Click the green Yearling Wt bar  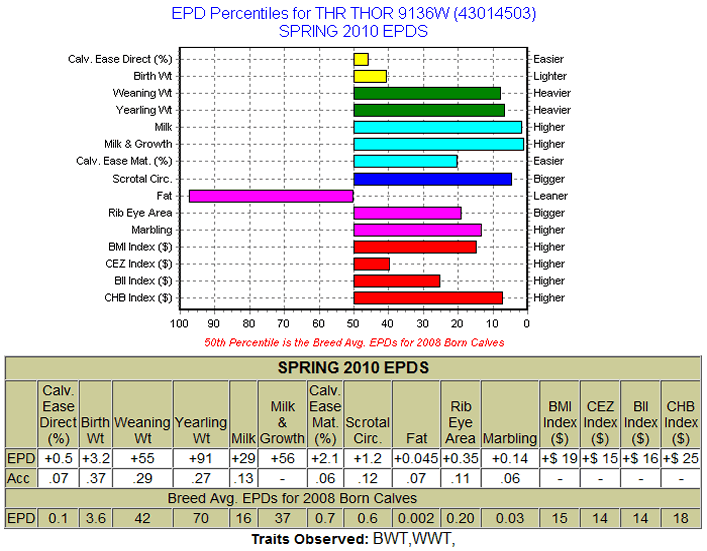pyautogui.click(x=429, y=110)
